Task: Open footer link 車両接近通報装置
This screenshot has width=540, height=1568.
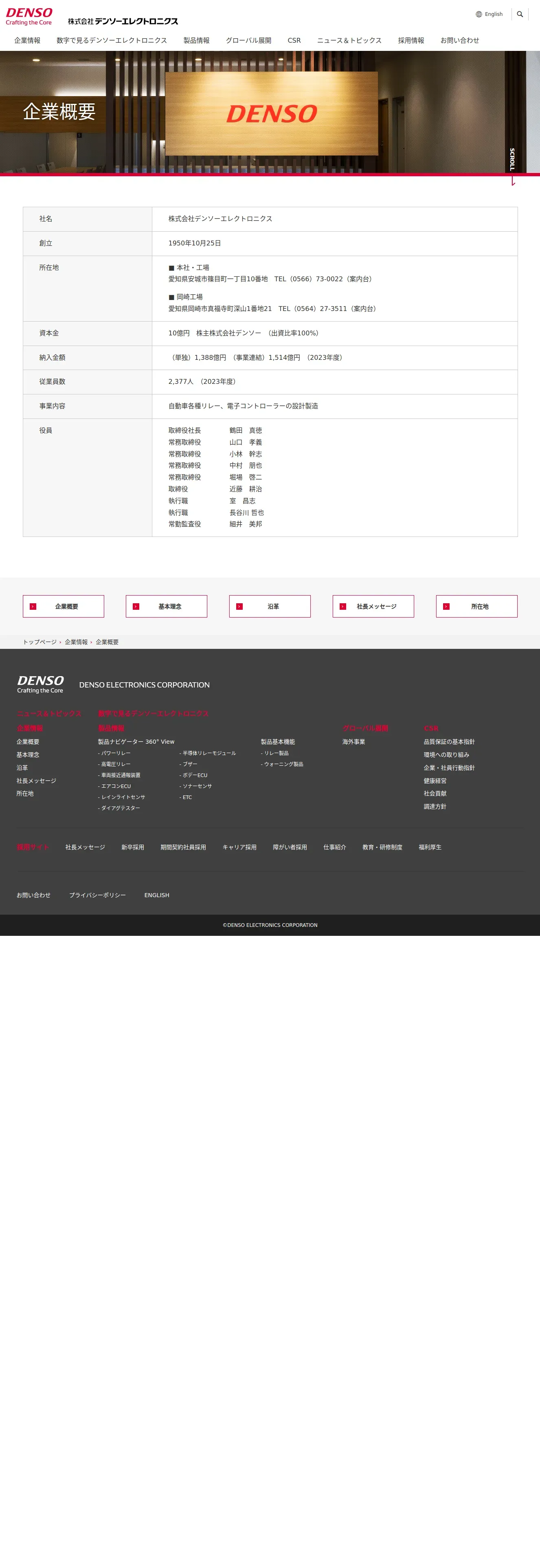Action: pyautogui.click(x=119, y=775)
